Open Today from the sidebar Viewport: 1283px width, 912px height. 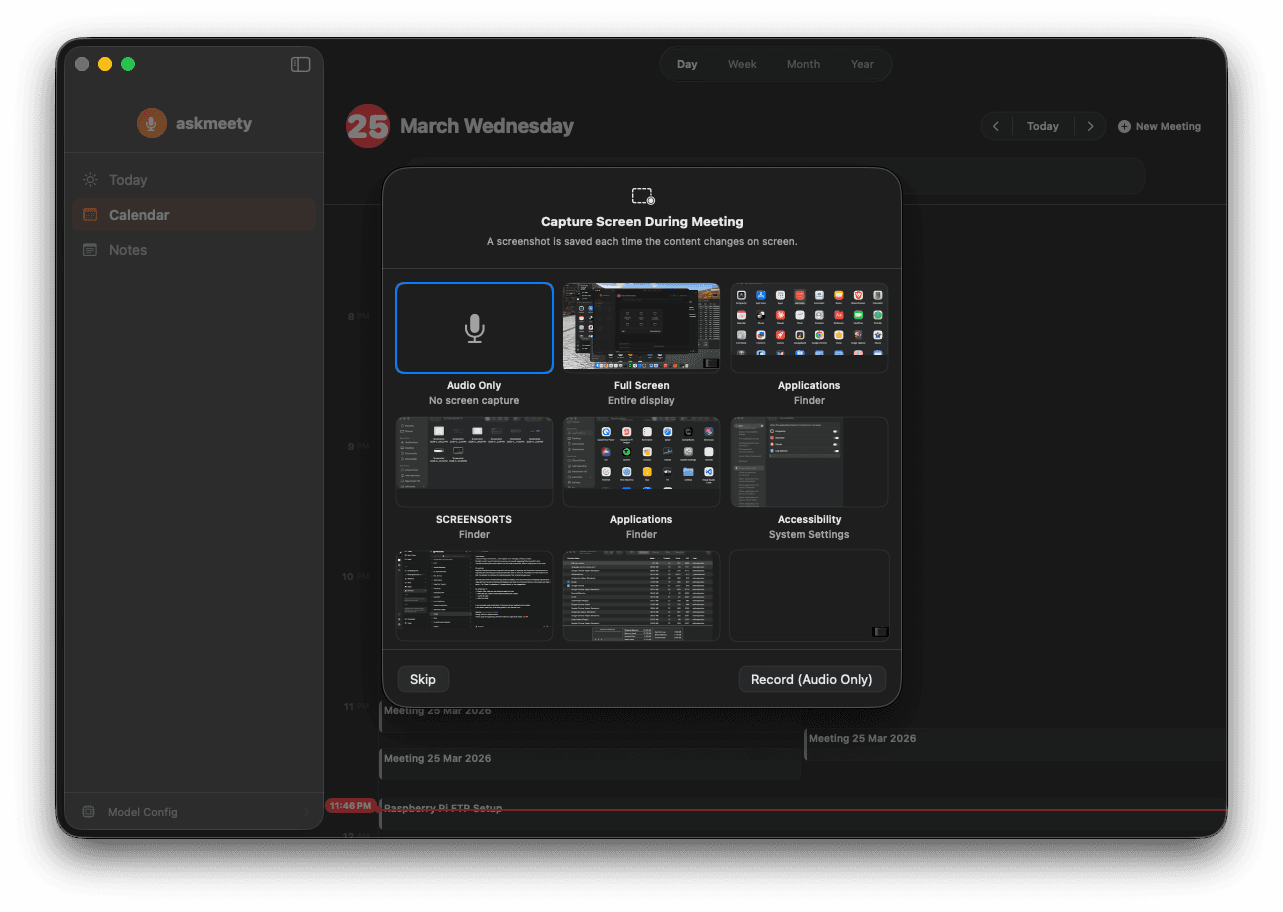[x=127, y=179]
